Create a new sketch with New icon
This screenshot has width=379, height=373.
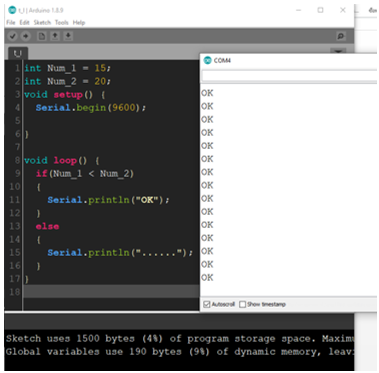(42, 36)
